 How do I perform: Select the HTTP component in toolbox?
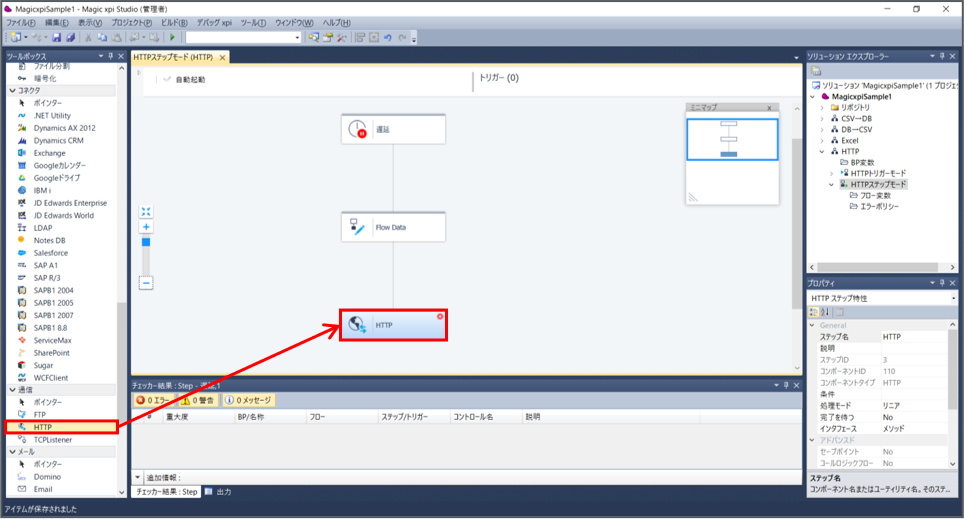pos(42,427)
